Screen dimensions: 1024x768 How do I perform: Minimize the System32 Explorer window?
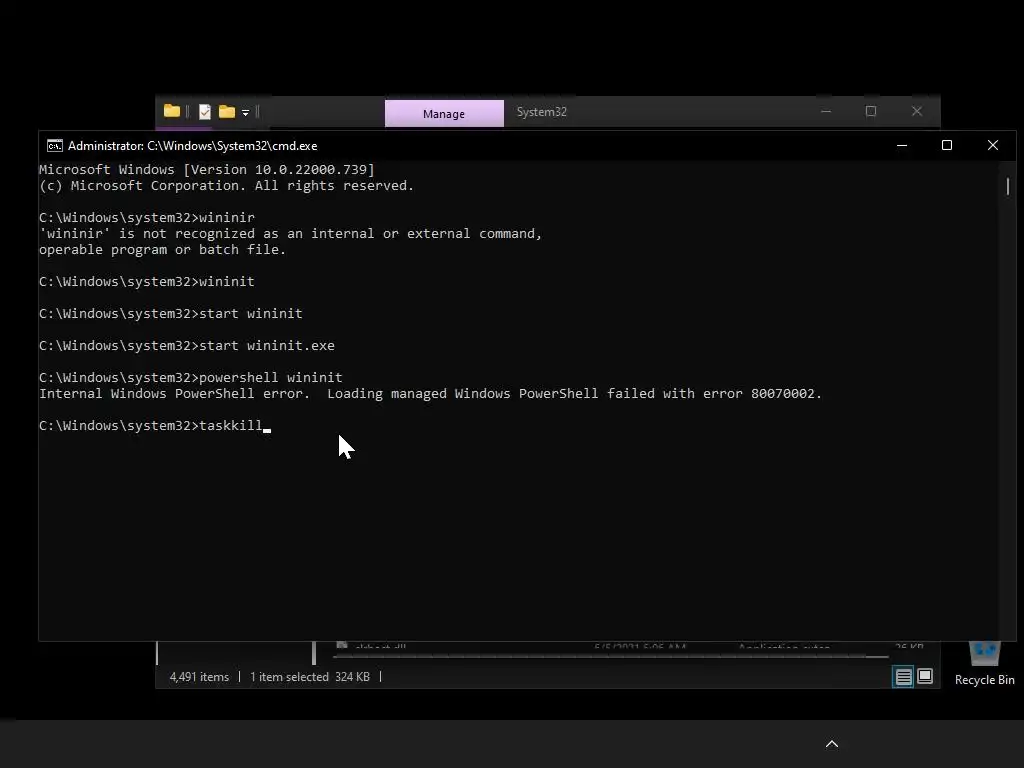tap(826, 112)
